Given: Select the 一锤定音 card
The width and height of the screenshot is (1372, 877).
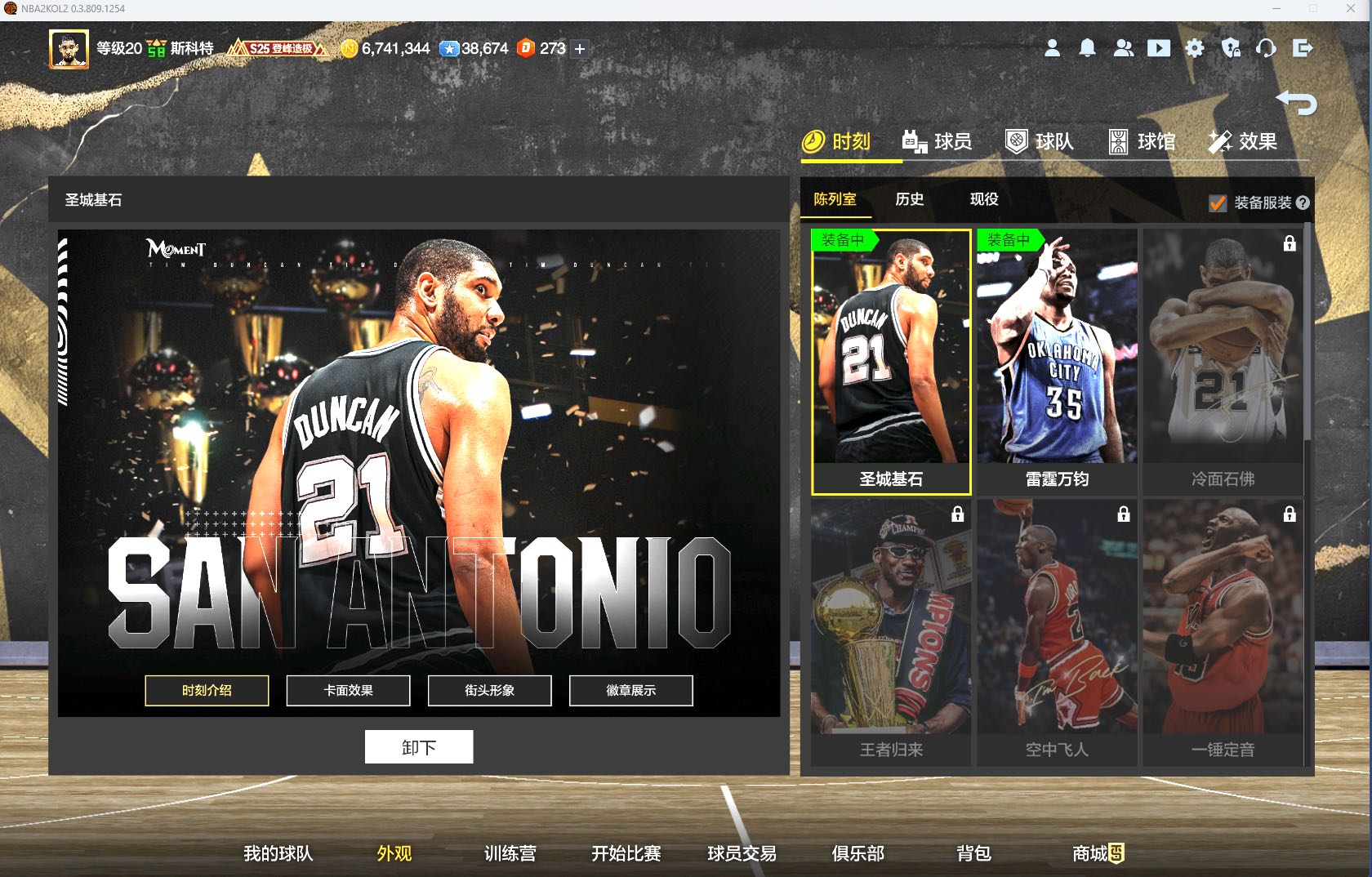Looking at the screenshot, I should (1223, 633).
